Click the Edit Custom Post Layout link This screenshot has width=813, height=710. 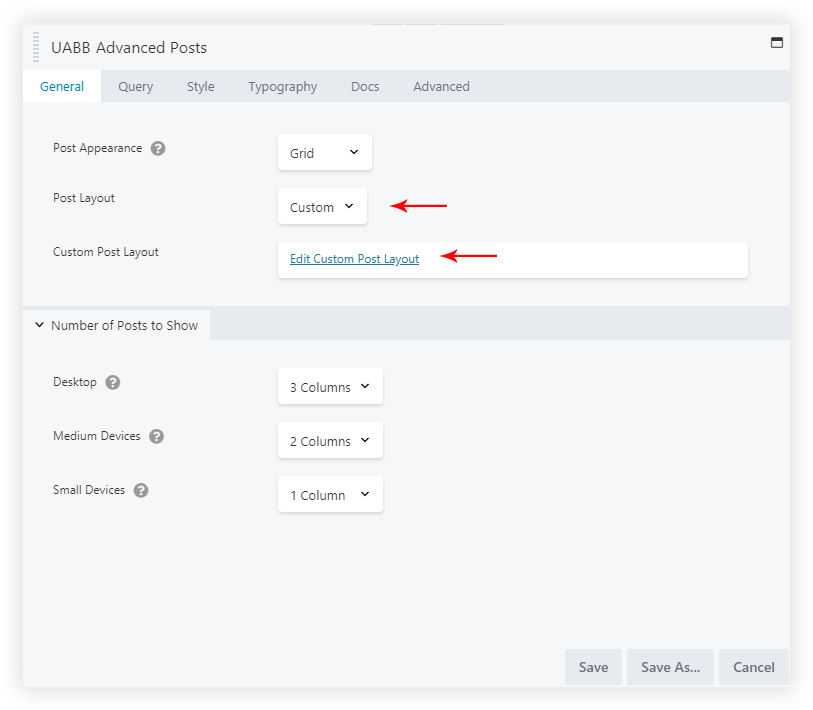(354, 259)
